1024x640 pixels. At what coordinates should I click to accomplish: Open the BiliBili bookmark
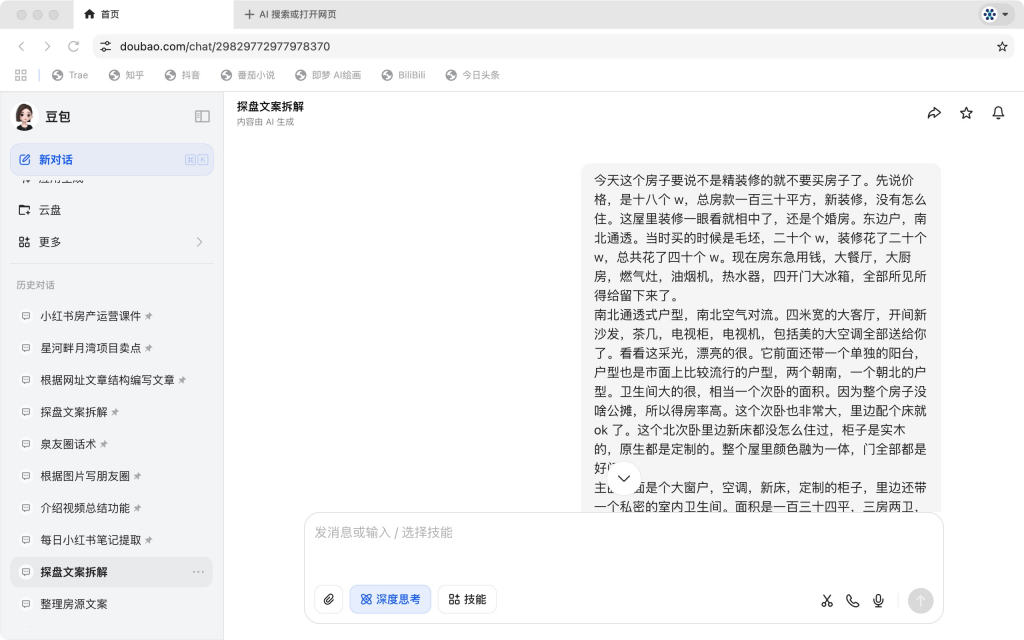click(x=404, y=74)
